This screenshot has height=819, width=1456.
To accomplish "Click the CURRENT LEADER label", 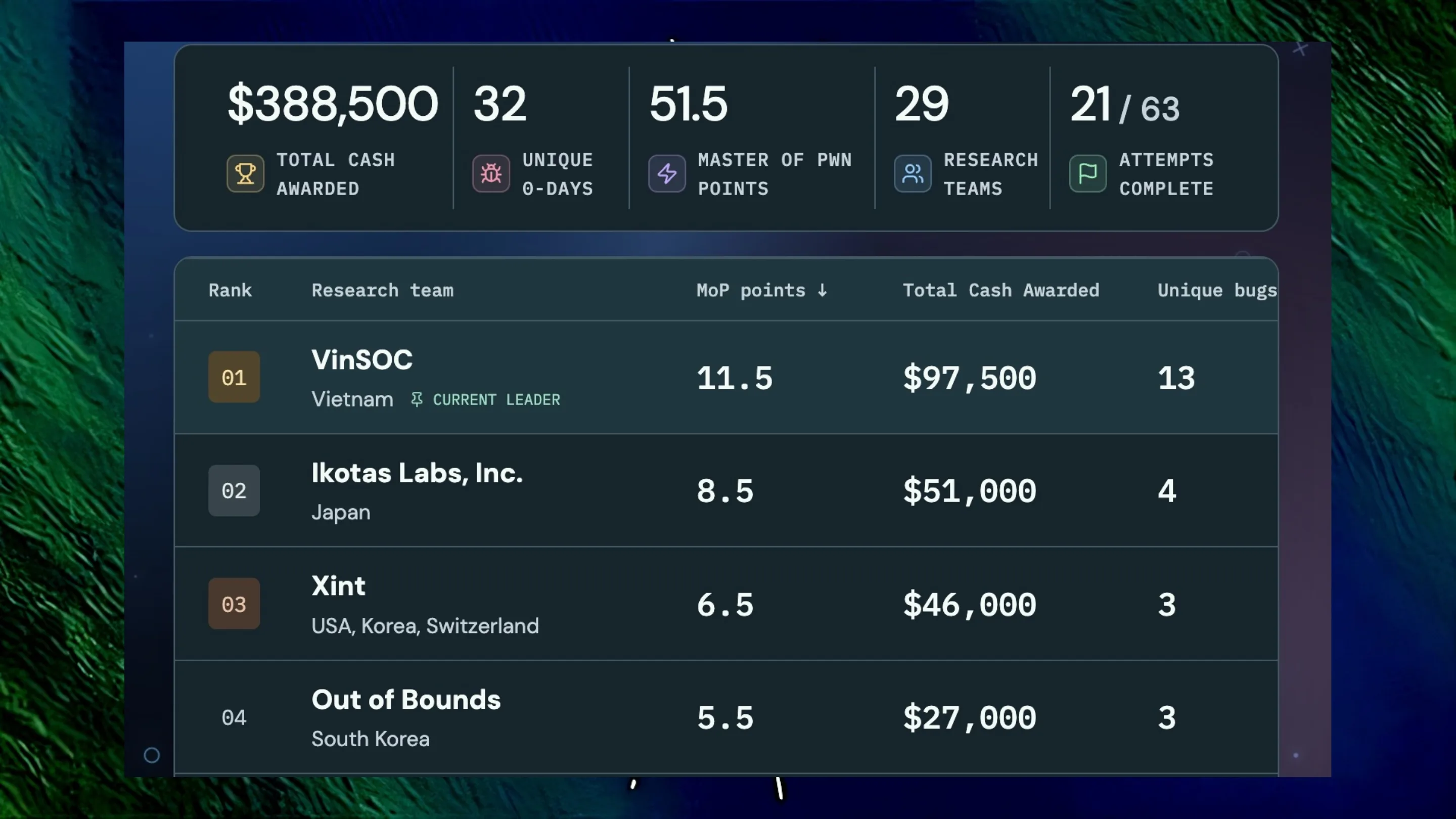I will pyautogui.click(x=497, y=399).
